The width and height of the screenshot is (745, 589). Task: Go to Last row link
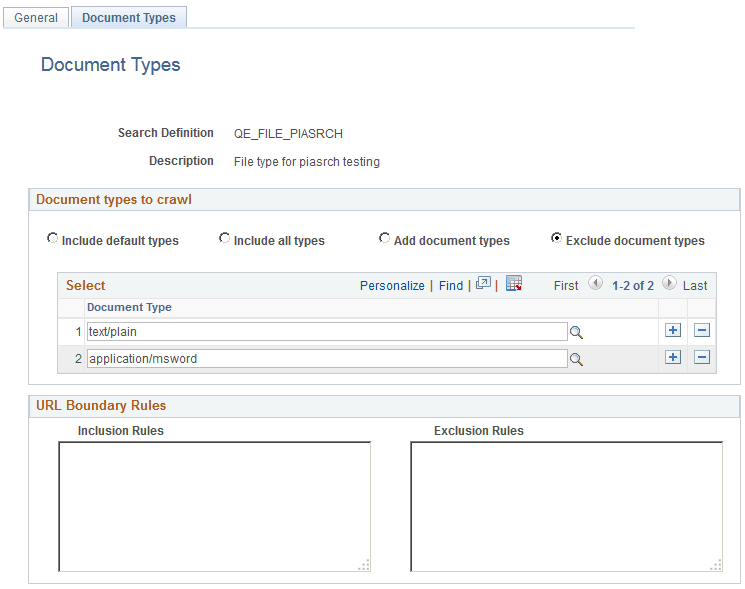pos(695,286)
